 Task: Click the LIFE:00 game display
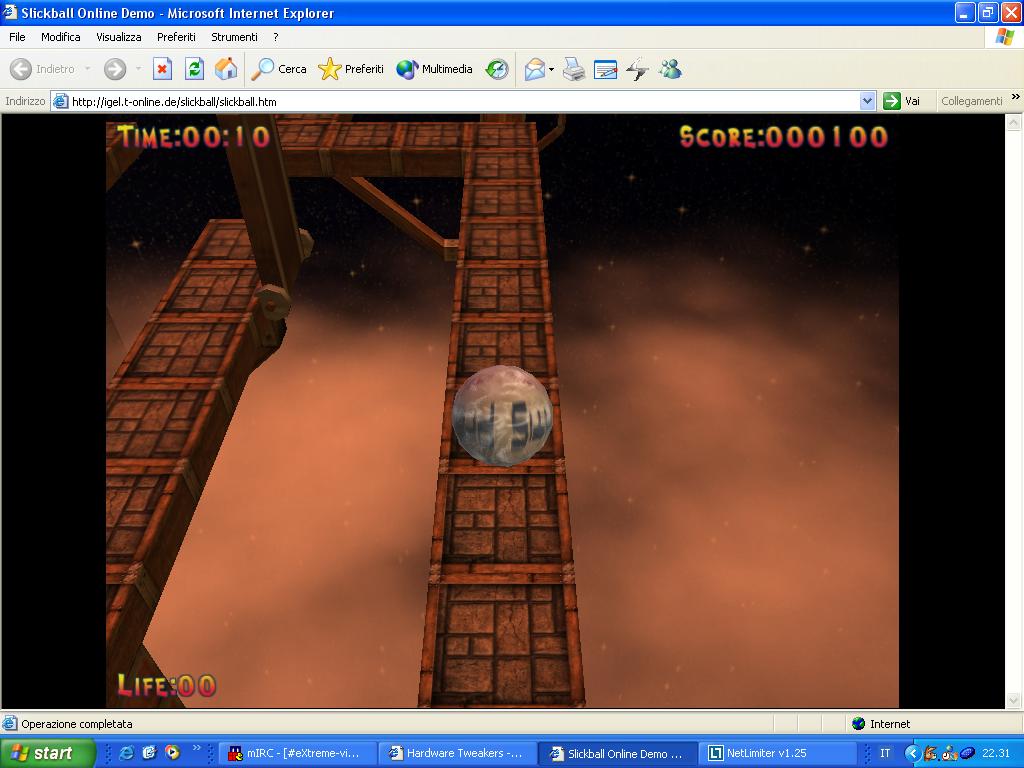[x=167, y=685]
